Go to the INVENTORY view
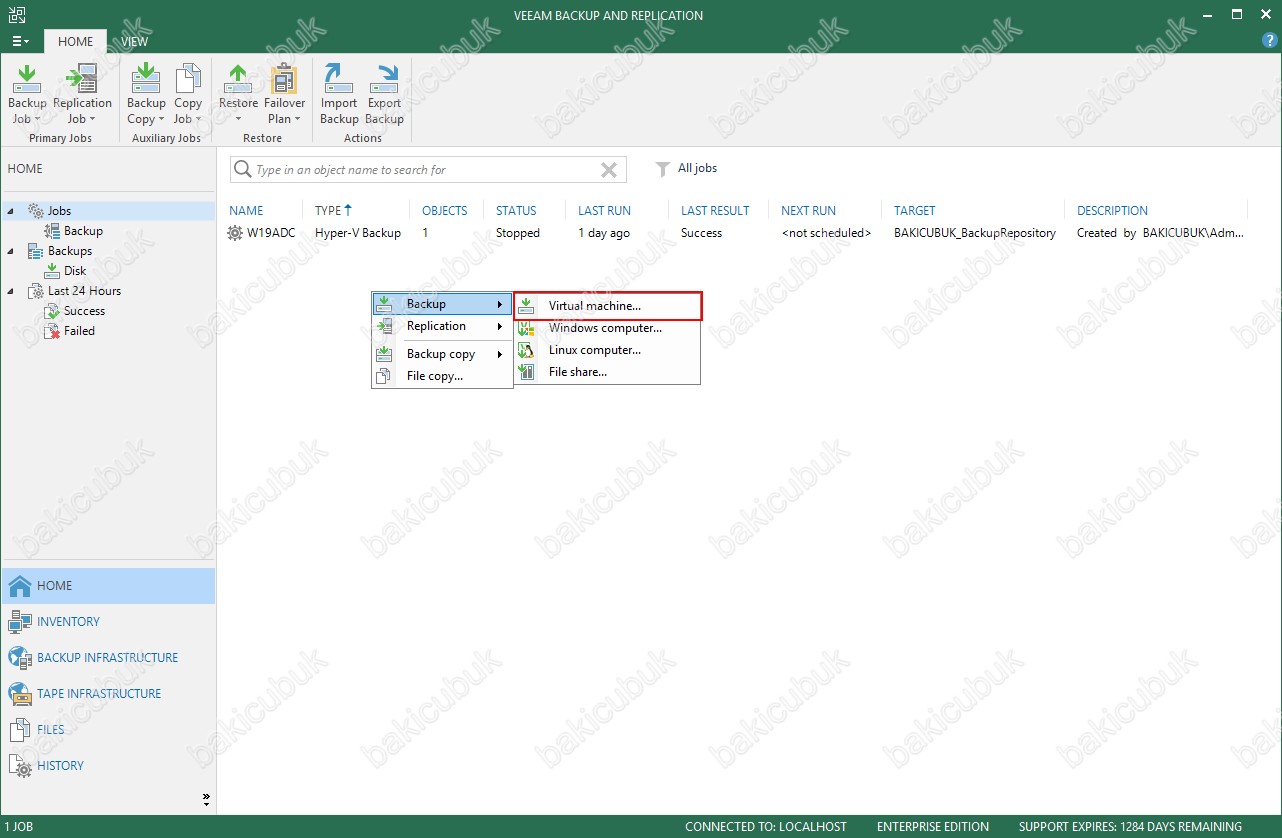This screenshot has width=1282, height=838. point(68,622)
